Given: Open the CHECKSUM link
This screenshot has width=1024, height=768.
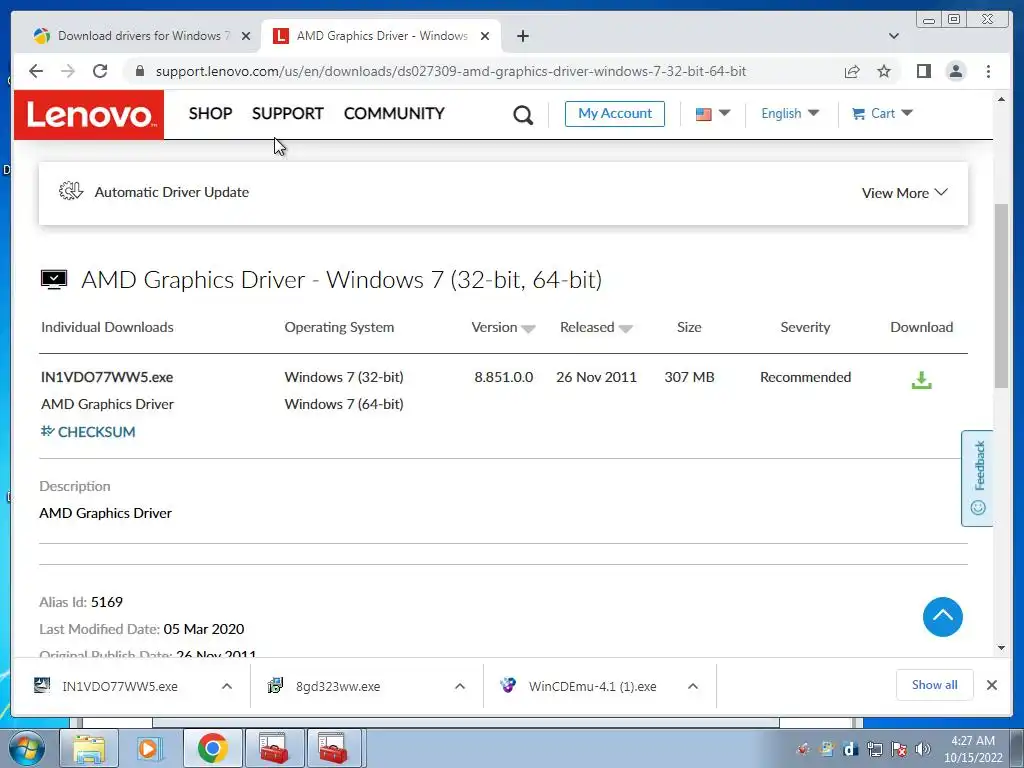Looking at the screenshot, I should coord(88,432).
